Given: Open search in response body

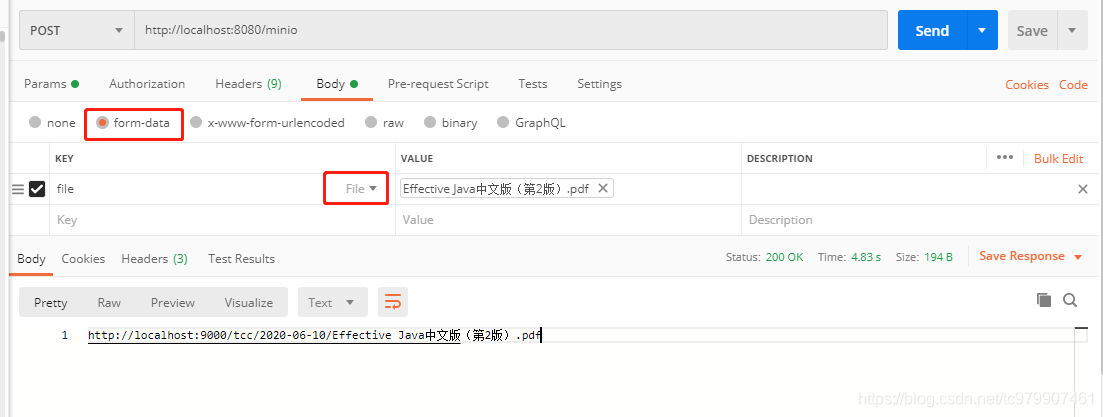Looking at the screenshot, I should point(1070,300).
